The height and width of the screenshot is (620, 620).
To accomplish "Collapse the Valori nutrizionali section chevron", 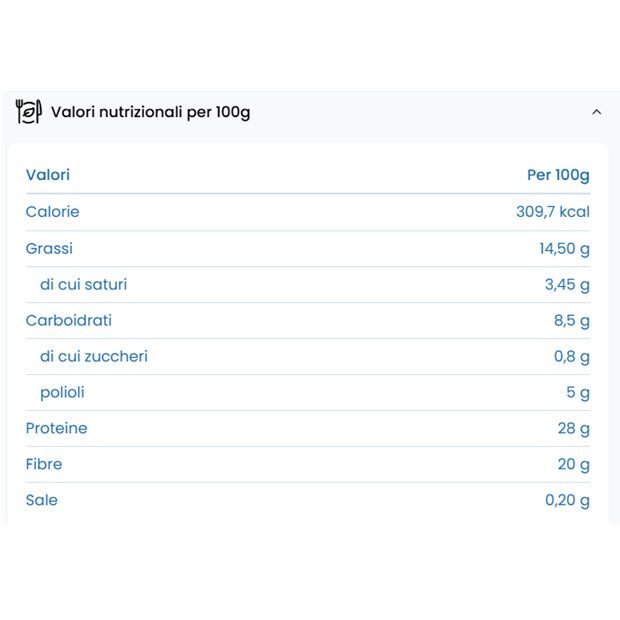I will [596, 112].
